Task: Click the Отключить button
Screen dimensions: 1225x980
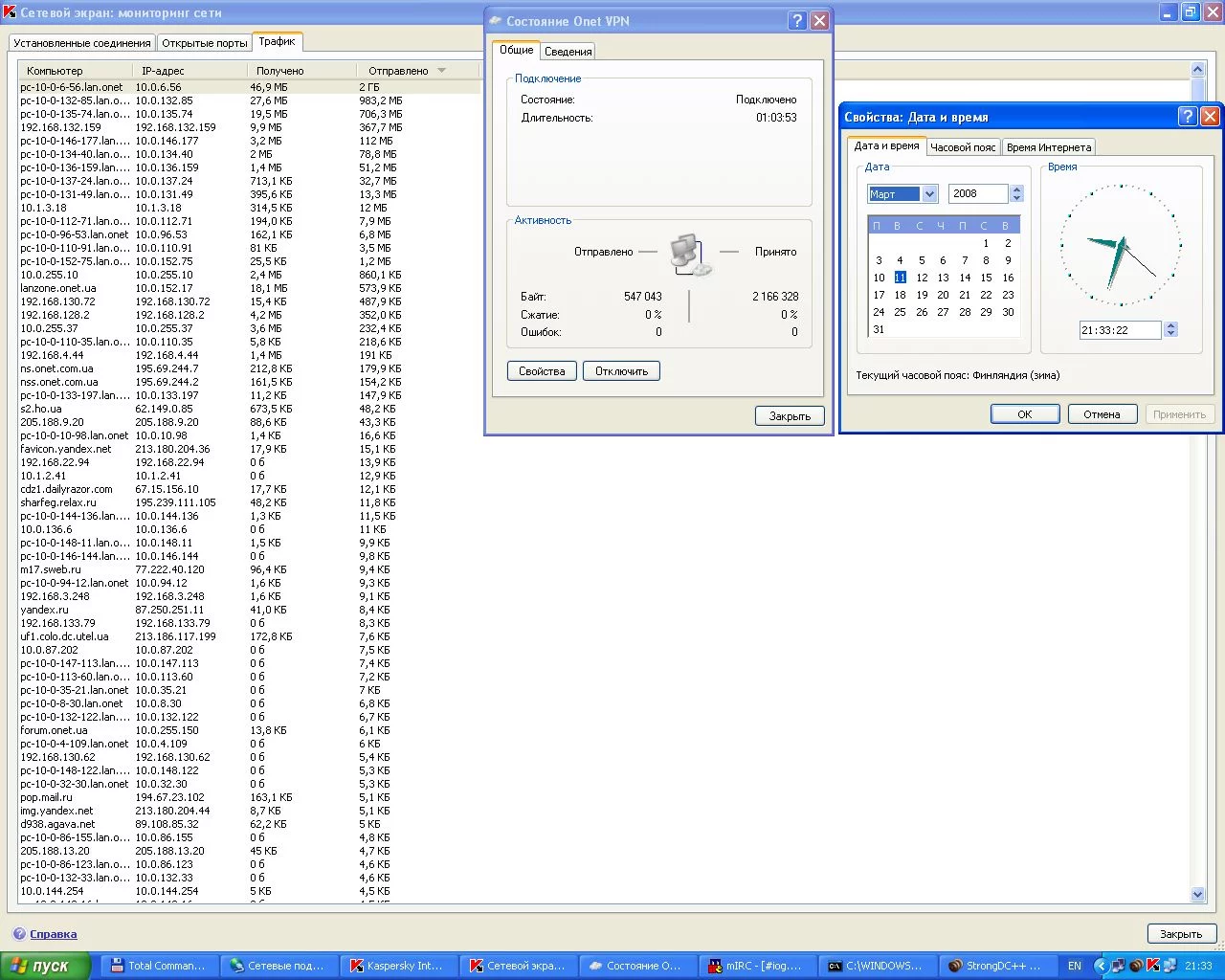Action: point(621,371)
